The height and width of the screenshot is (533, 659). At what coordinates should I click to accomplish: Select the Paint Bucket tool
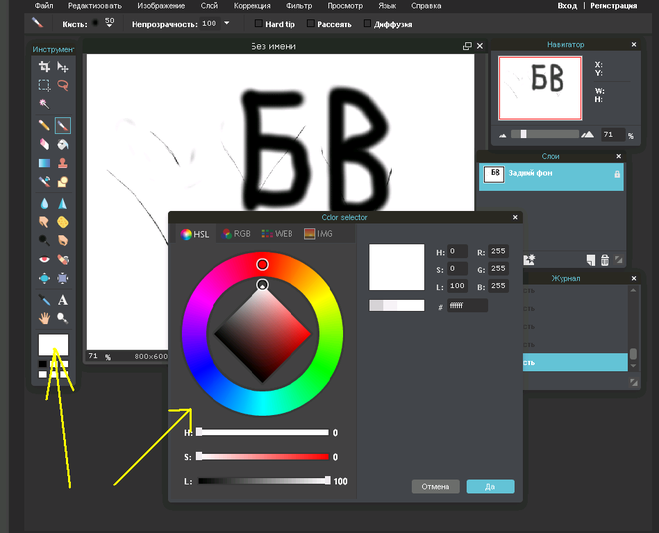(63, 144)
